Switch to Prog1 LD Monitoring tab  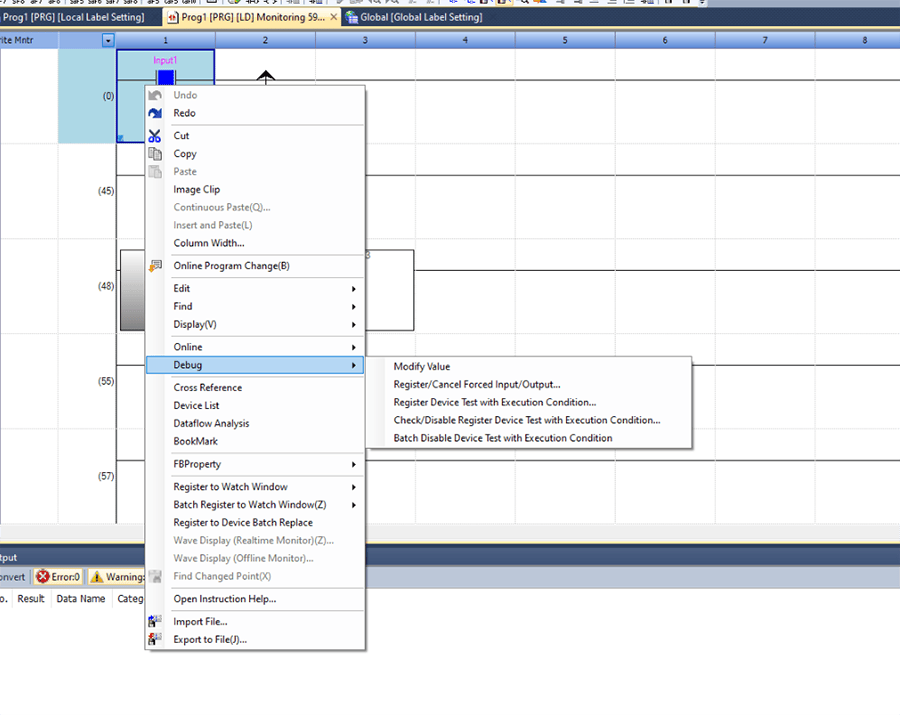253,17
